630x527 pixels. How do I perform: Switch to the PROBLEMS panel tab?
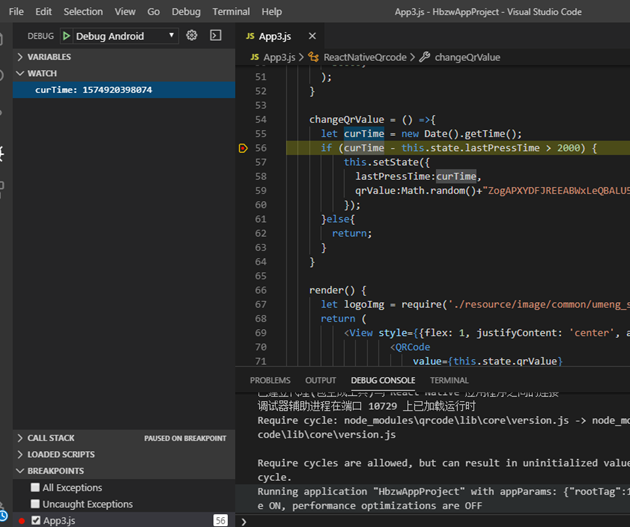[270, 380]
